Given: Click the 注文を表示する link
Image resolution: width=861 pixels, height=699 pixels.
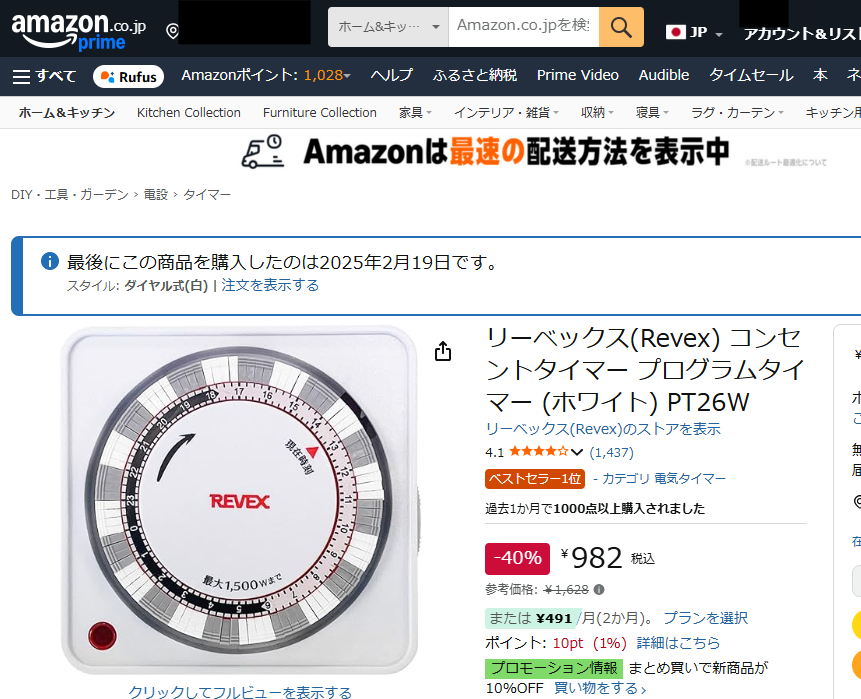Looking at the screenshot, I should (270, 286).
